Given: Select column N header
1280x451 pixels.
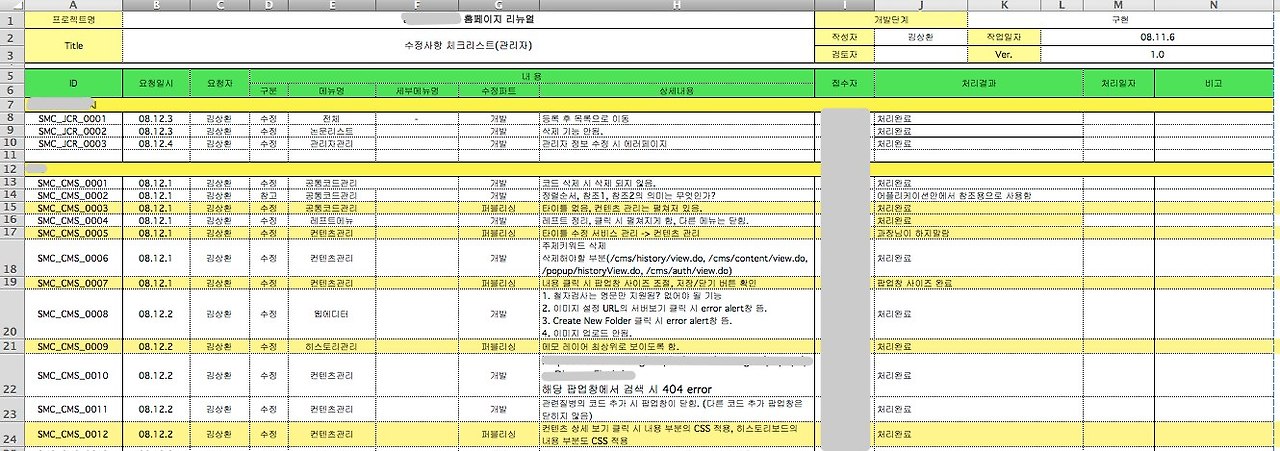Looking at the screenshot, I should tap(1214, 5).
